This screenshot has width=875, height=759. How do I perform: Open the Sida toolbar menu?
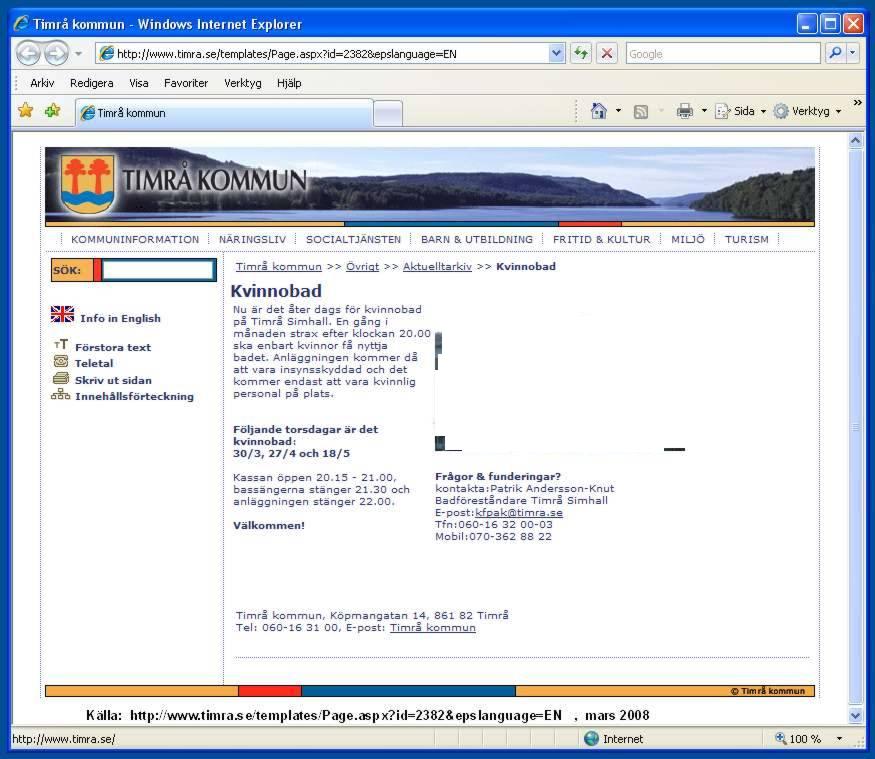click(741, 111)
